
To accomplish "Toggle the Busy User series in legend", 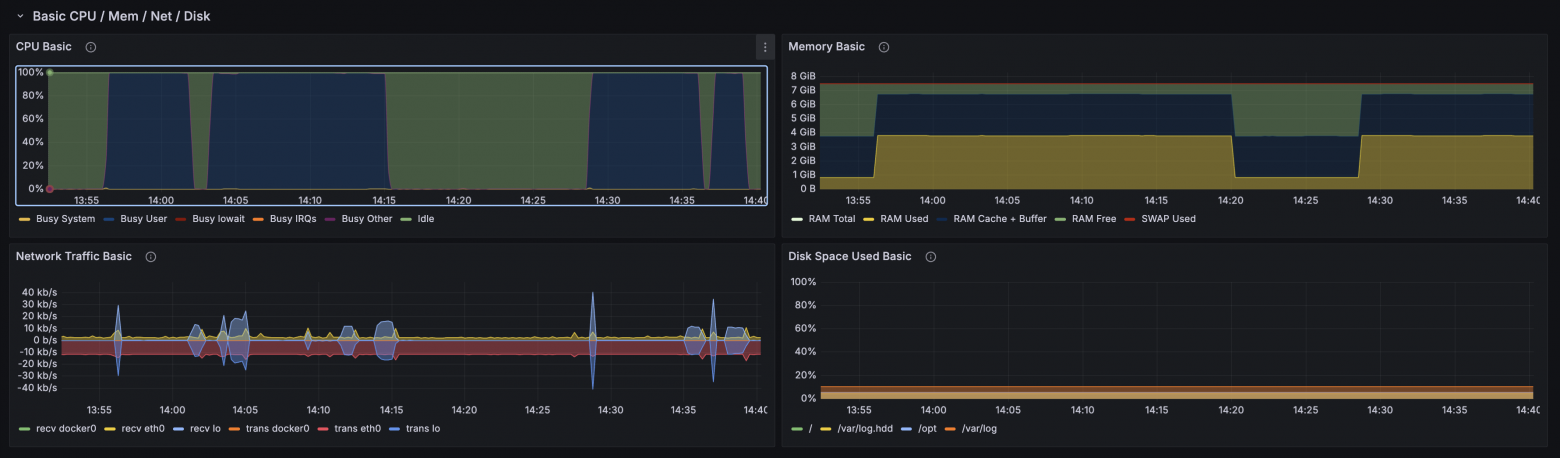I will (x=143, y=219).
